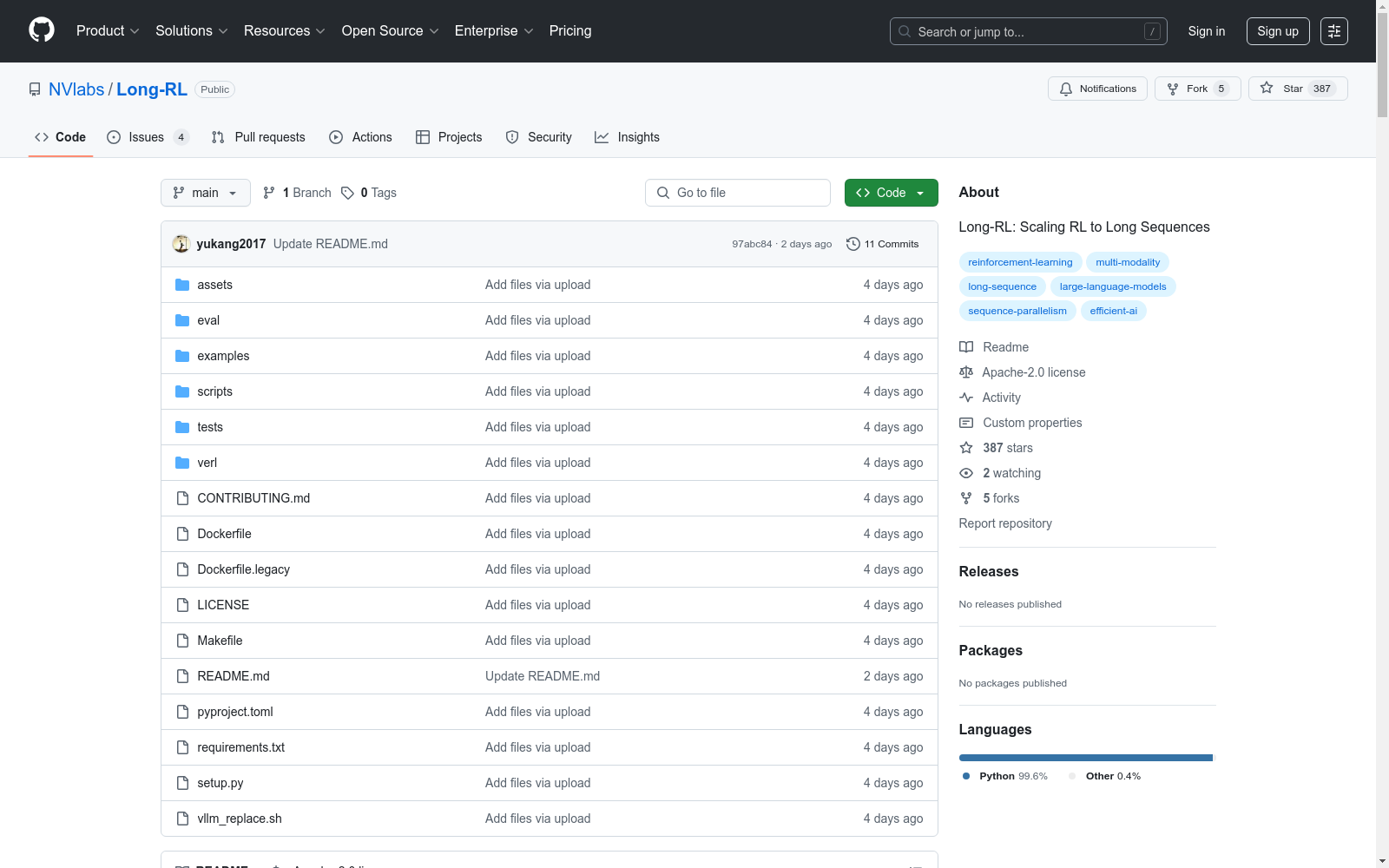Image resolution: width=1389 pixels, height=868 pixels.
Task: Open the Security tab
Action: (x=539, y=137)
